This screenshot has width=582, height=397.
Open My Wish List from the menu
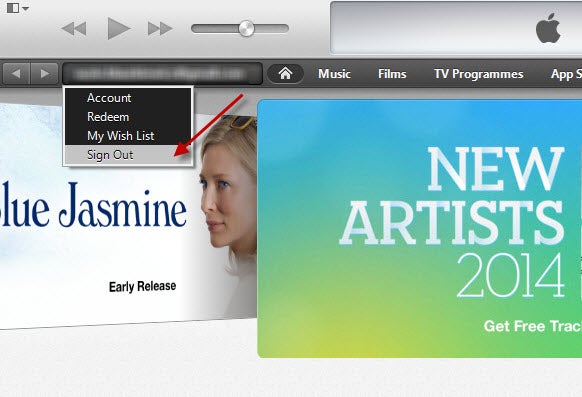click(128, 136)
